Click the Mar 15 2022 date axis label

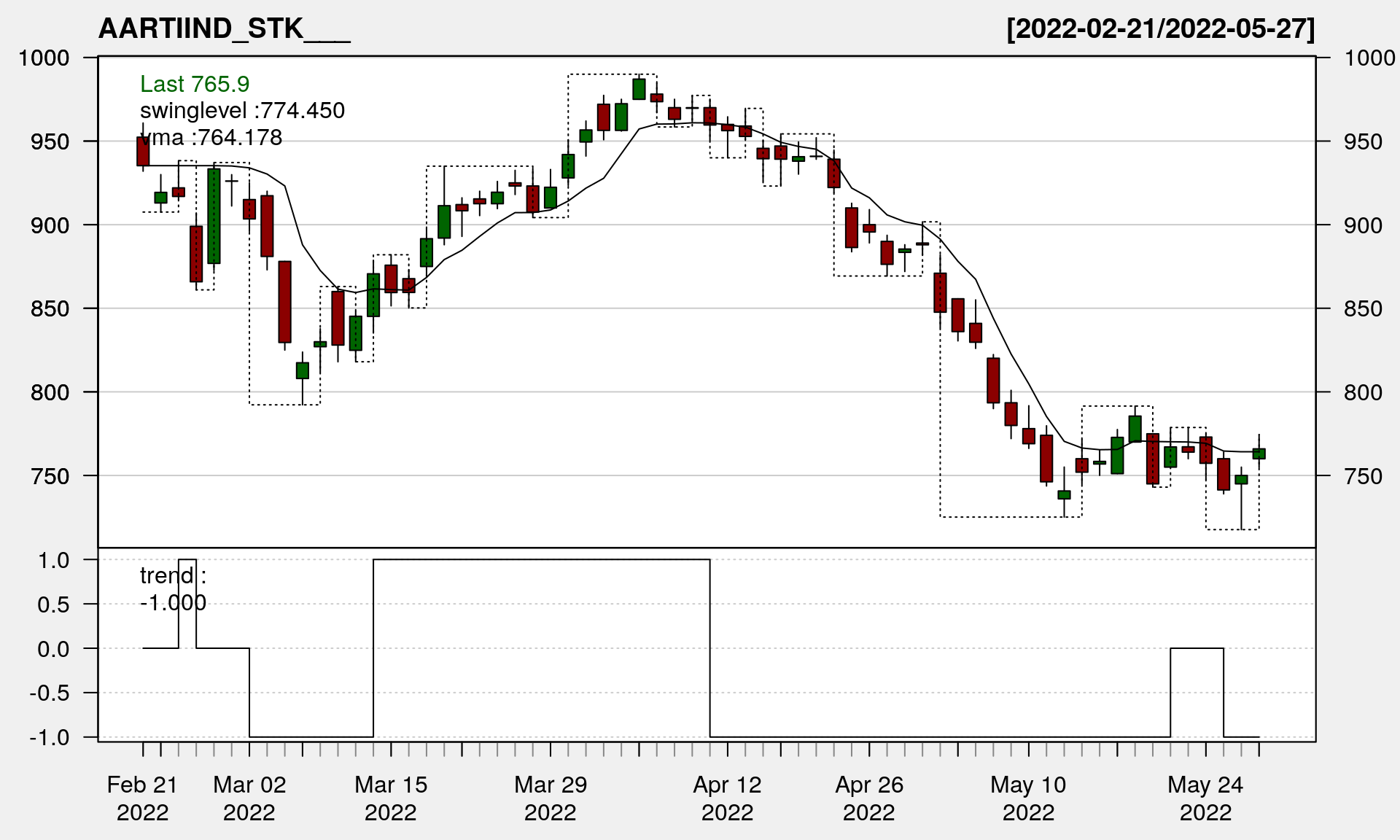(391, 798)
